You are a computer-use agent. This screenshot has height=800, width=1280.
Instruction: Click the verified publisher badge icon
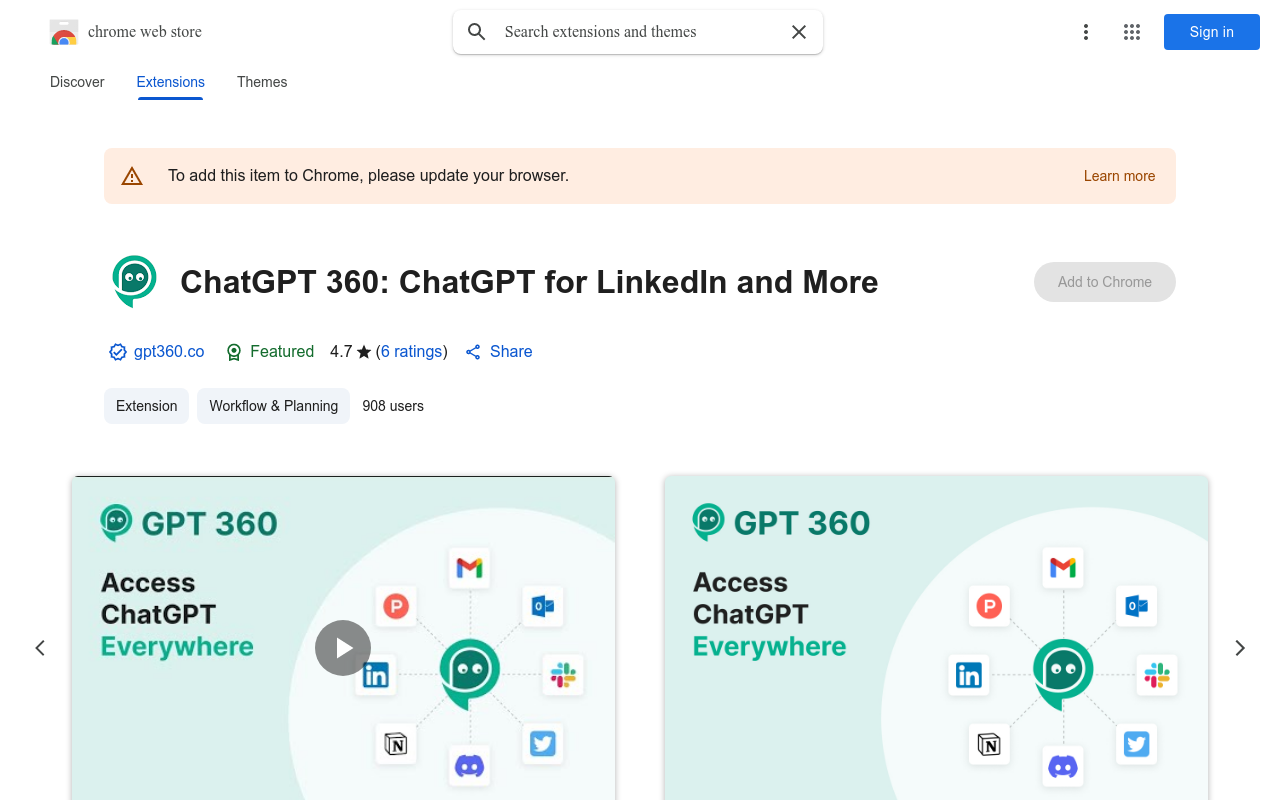tap(118, 352)
